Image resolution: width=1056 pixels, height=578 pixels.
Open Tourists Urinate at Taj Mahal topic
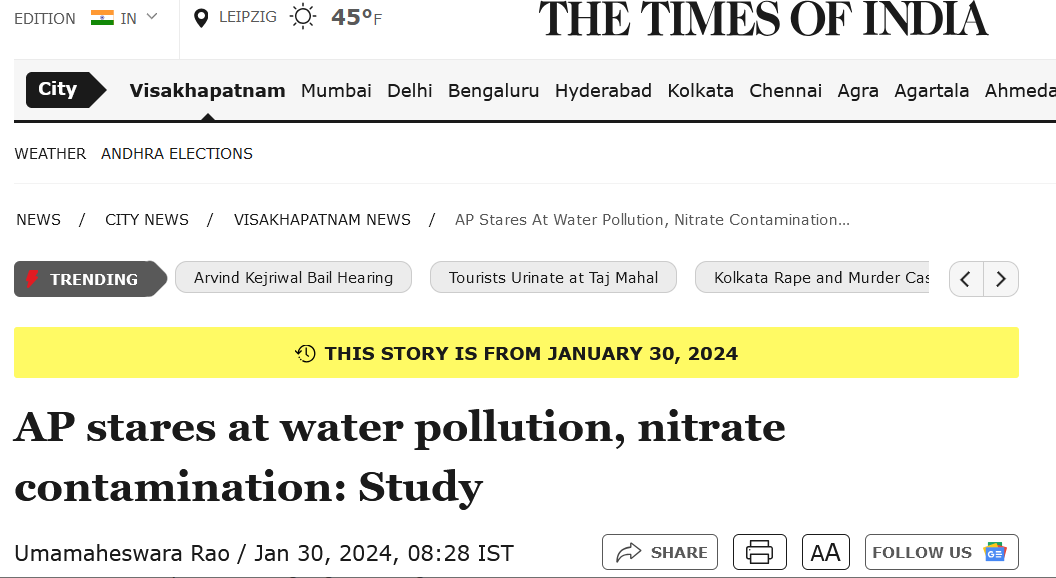coord(553,278)
